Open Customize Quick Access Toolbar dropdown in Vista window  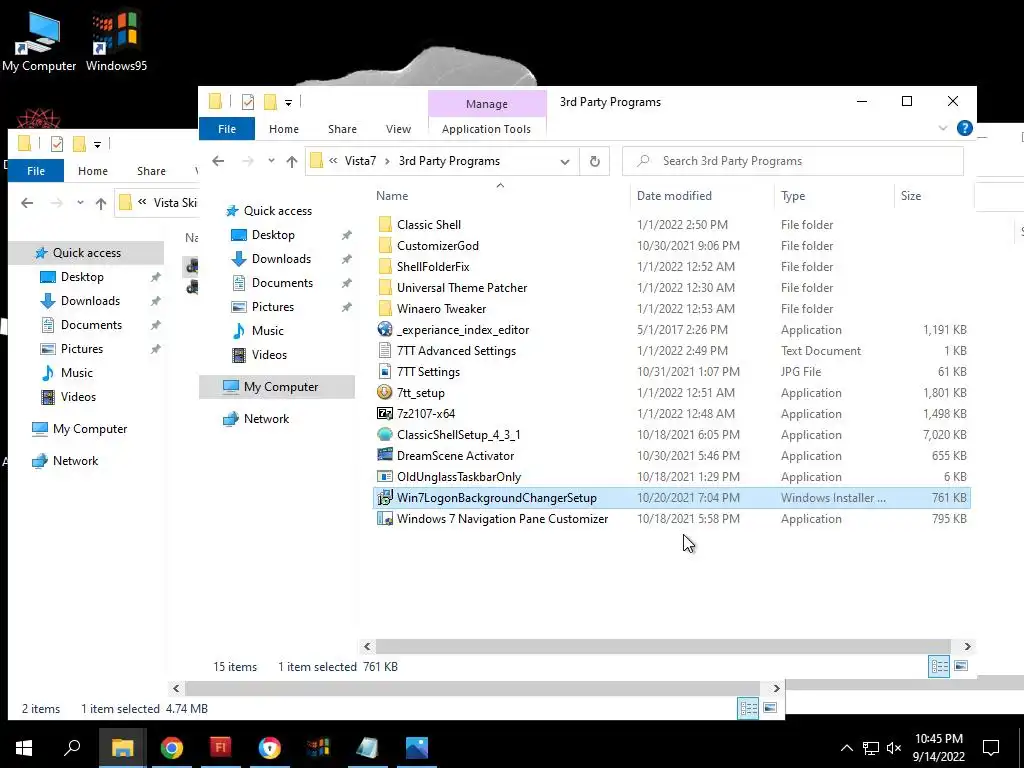tap(97, 144)
